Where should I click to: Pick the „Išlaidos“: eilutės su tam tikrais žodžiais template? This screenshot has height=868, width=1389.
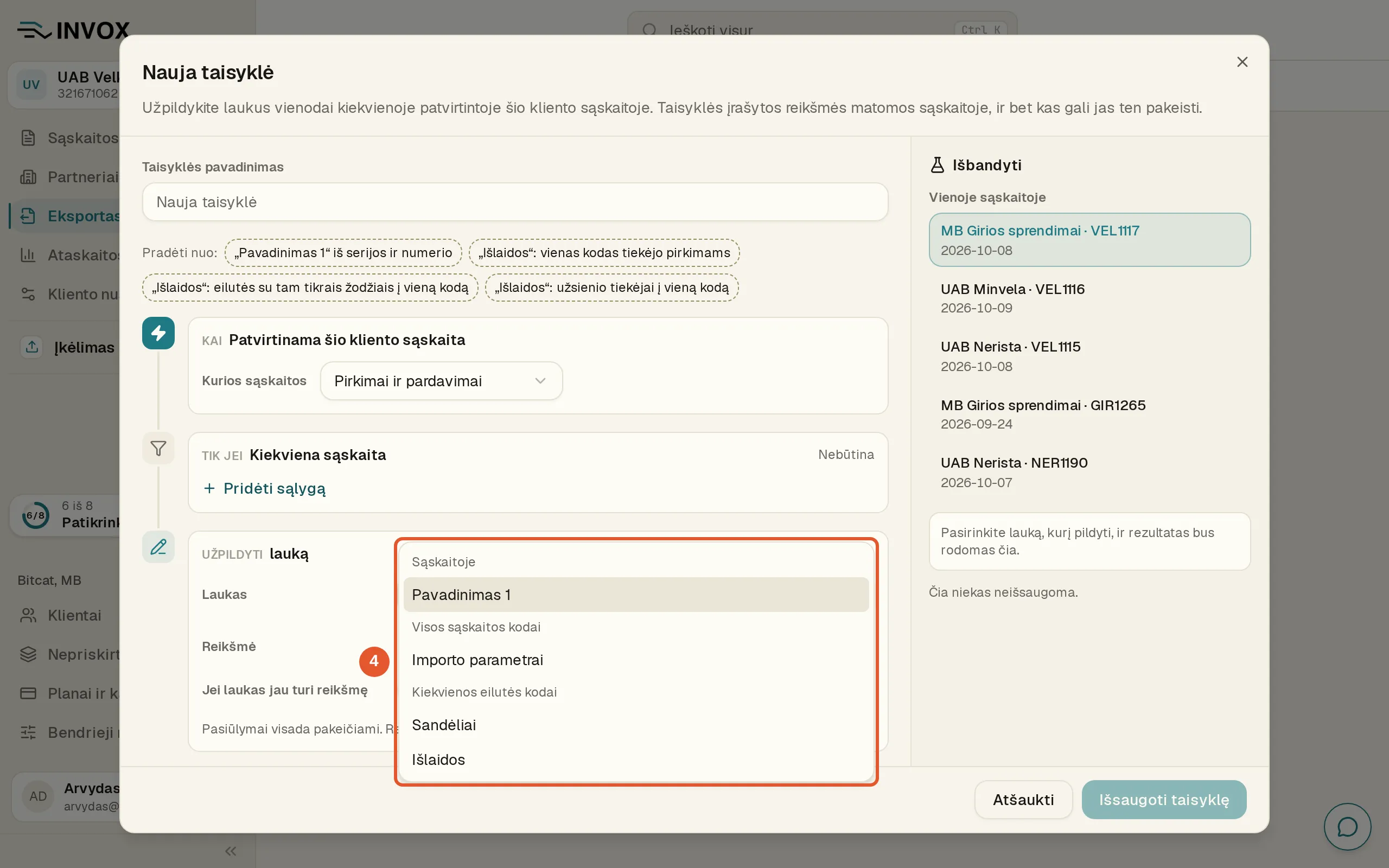click(310, 288)
